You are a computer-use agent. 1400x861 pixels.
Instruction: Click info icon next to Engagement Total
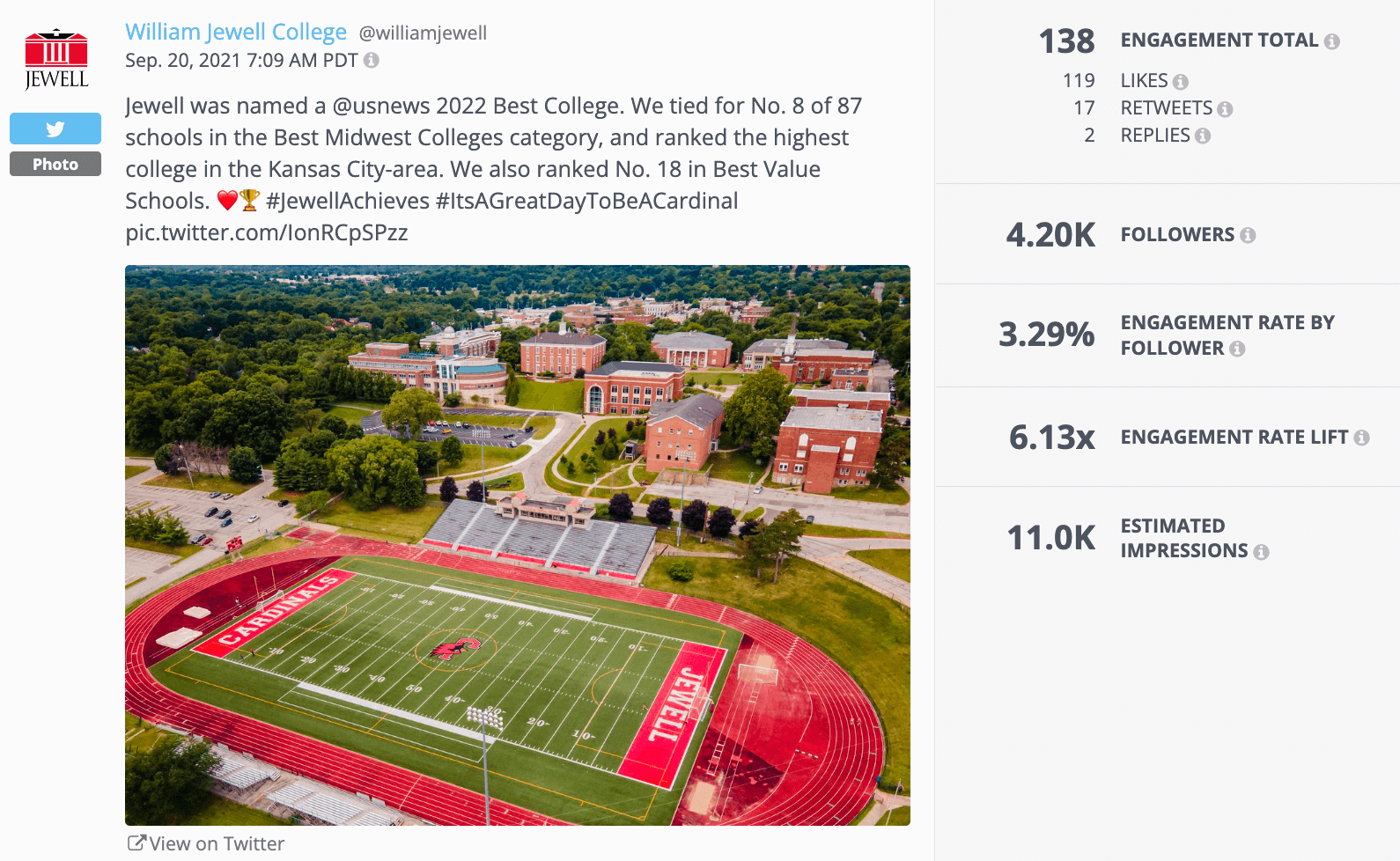1334,40
